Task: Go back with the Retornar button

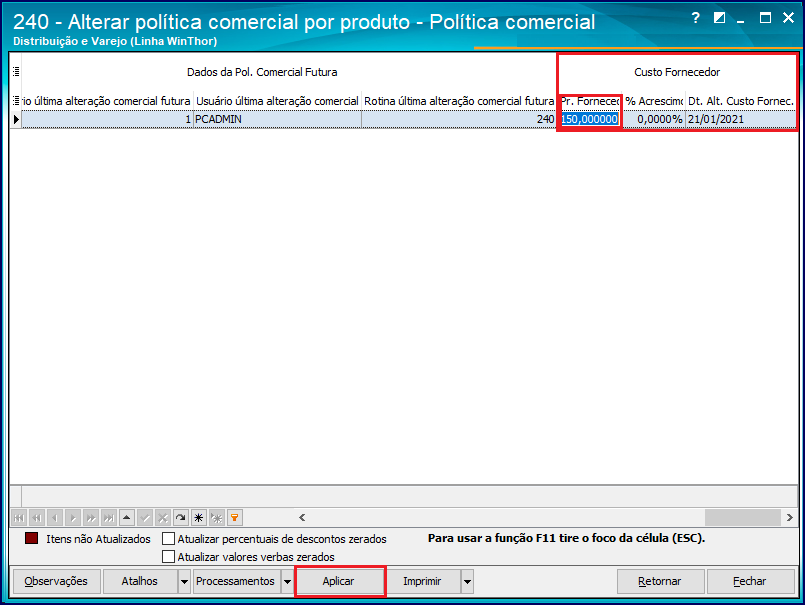Action: click(660, 581)
